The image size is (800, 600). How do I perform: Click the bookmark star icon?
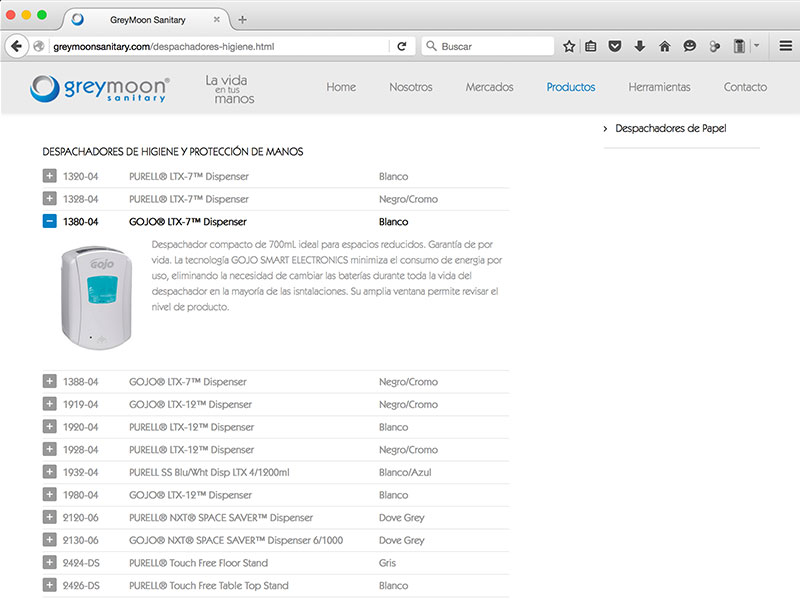tap(569, 46)
